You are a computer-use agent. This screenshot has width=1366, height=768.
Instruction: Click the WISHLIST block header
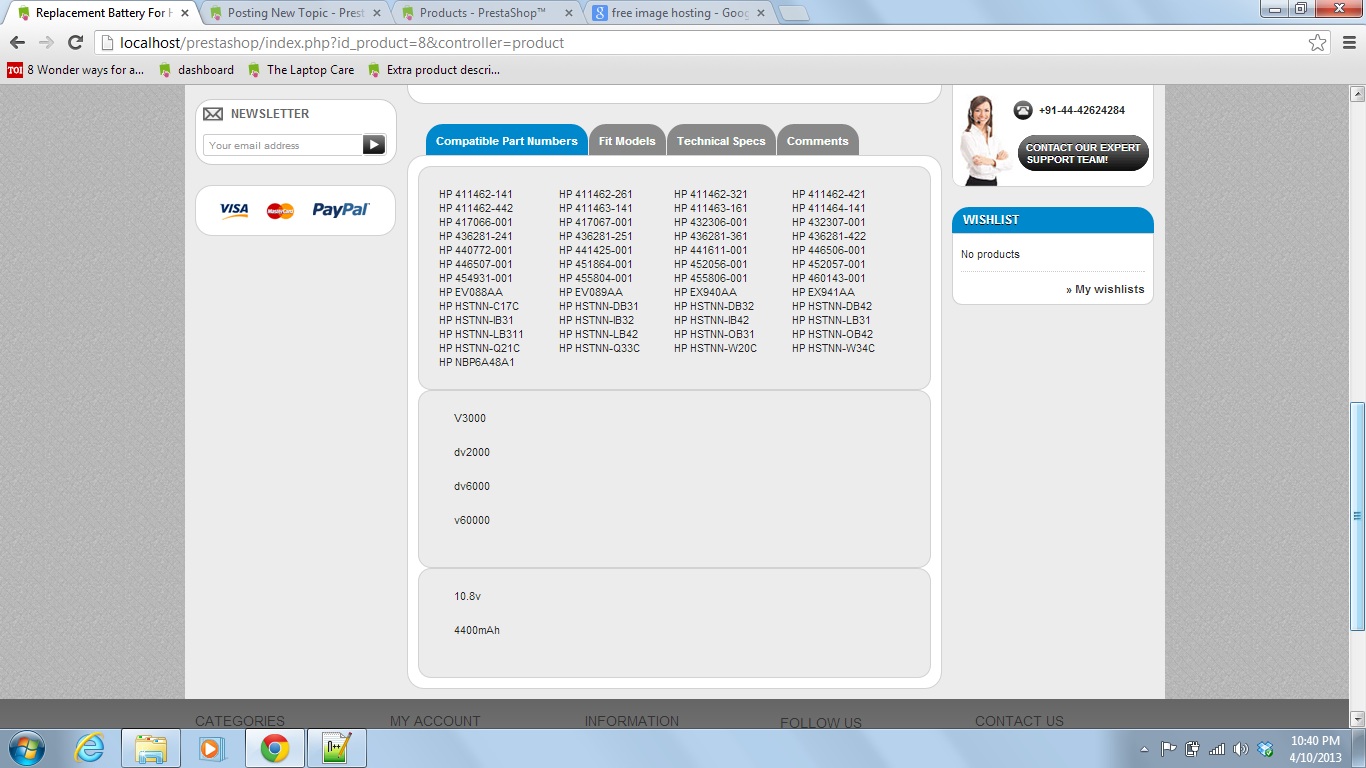[x=1053, y=220]
